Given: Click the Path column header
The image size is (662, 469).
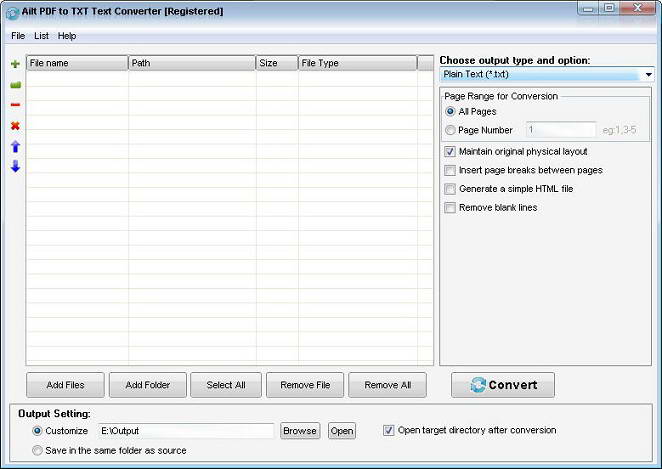Looking at the screenshot, I should 192,63.
